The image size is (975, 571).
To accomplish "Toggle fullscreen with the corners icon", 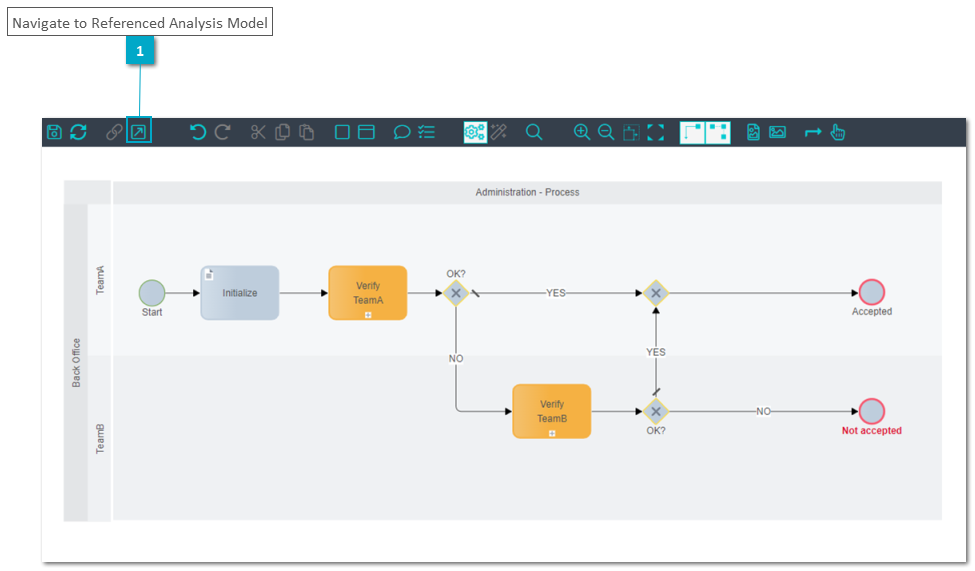I will coord(655,132).
